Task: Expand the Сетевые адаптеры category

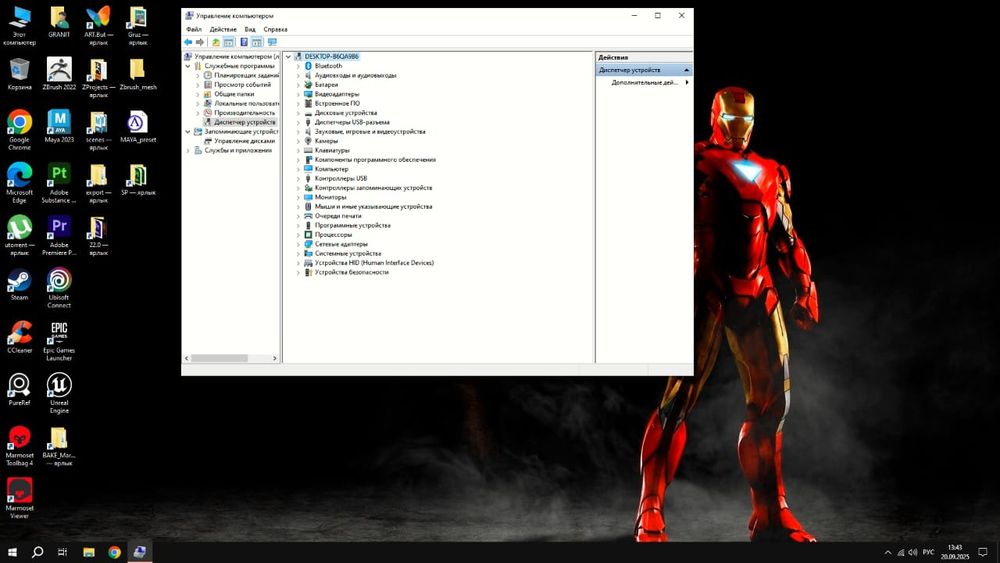Action: point(298,244)
